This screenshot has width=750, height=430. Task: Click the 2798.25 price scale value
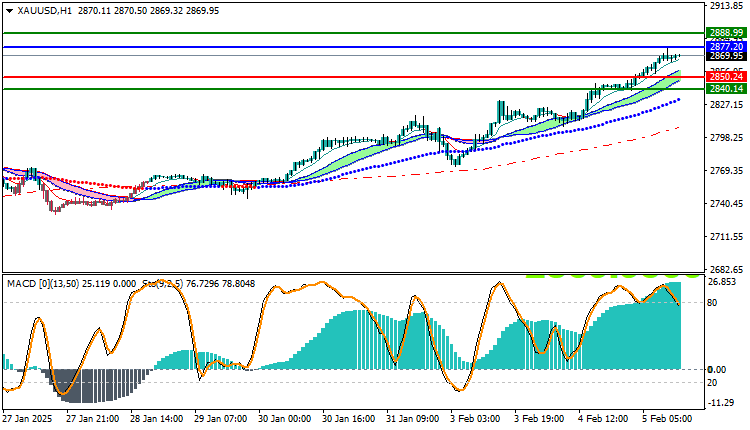coord(727,138)
